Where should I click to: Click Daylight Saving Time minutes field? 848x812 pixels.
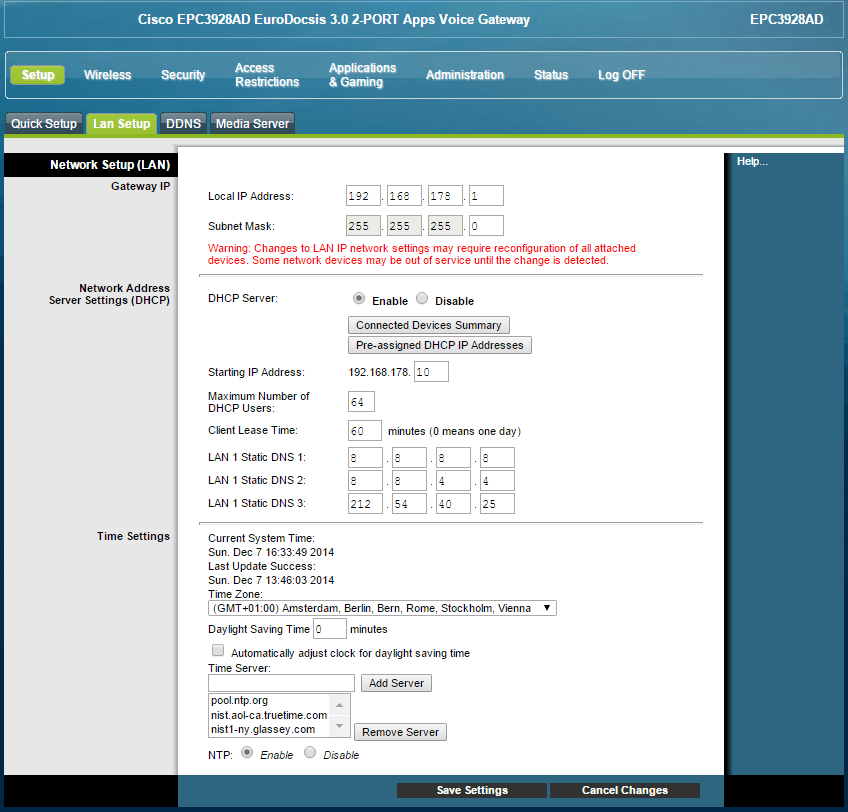point(329,629)
